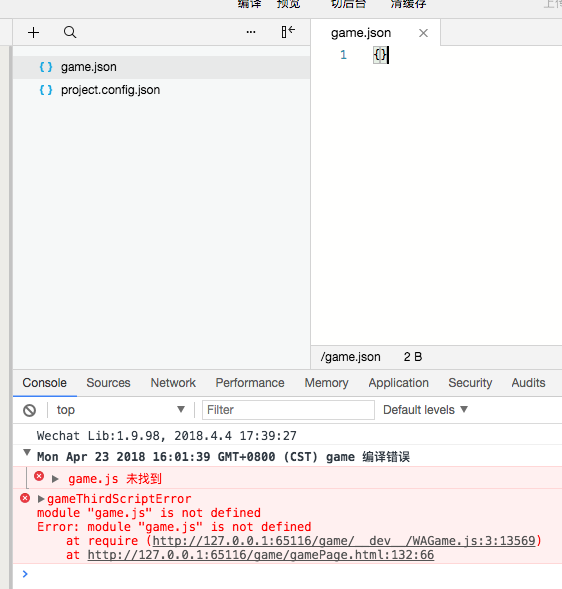Click the console Filter input field
This screenshot has height=589, width=562.
click(x=288, y=410)
